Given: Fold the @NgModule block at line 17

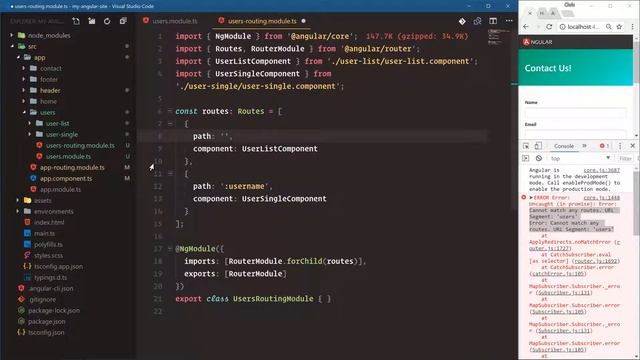Looking at the screenshot, I should [x=170, y=248].
